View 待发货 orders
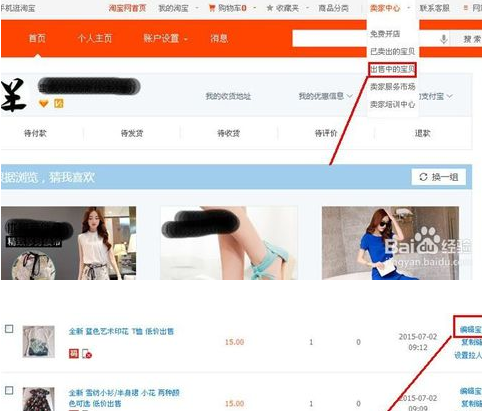482x411 pixels. (x=132, y=133)
